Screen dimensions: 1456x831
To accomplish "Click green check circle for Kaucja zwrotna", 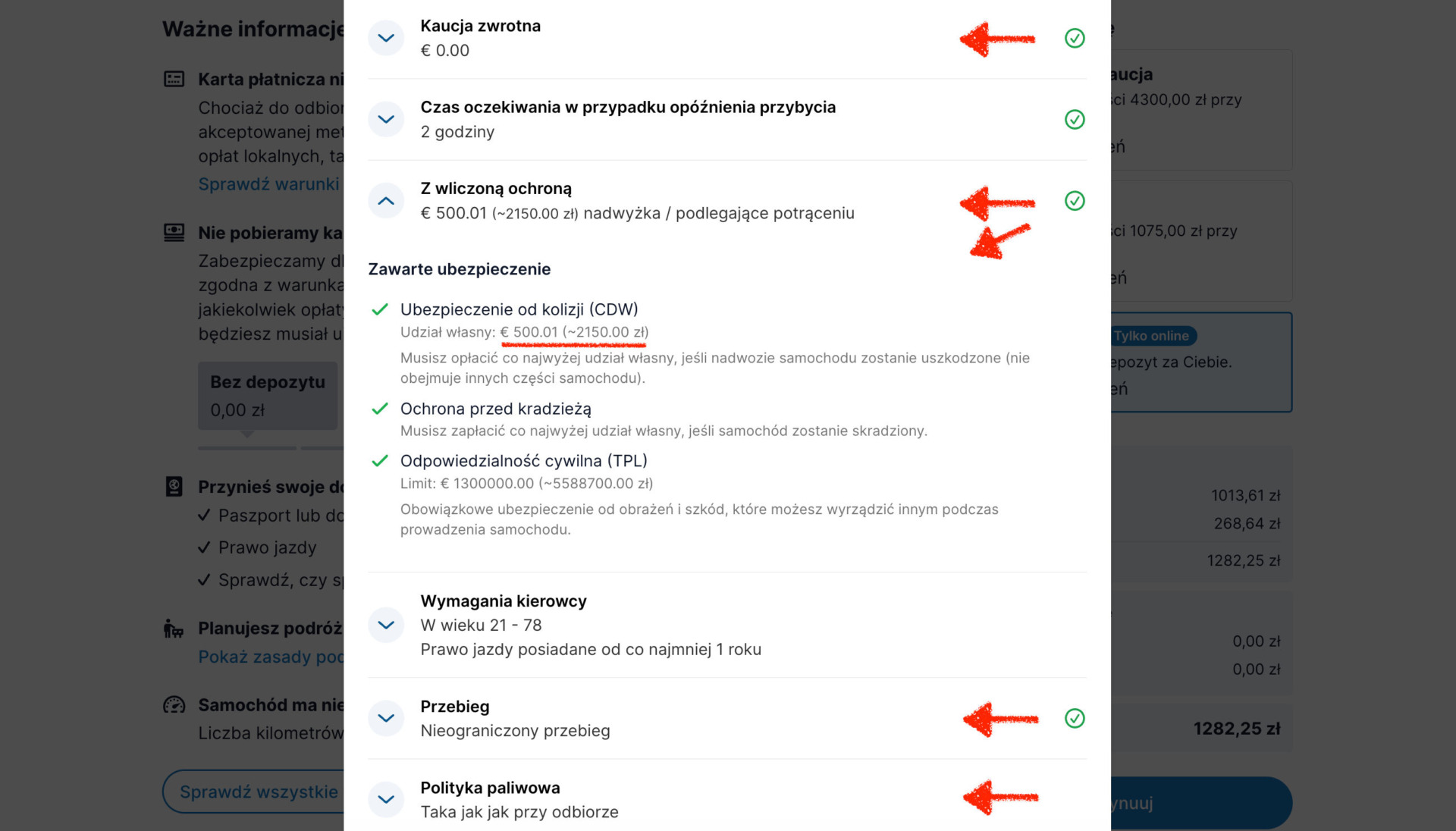I will (x=1075, y=38).
